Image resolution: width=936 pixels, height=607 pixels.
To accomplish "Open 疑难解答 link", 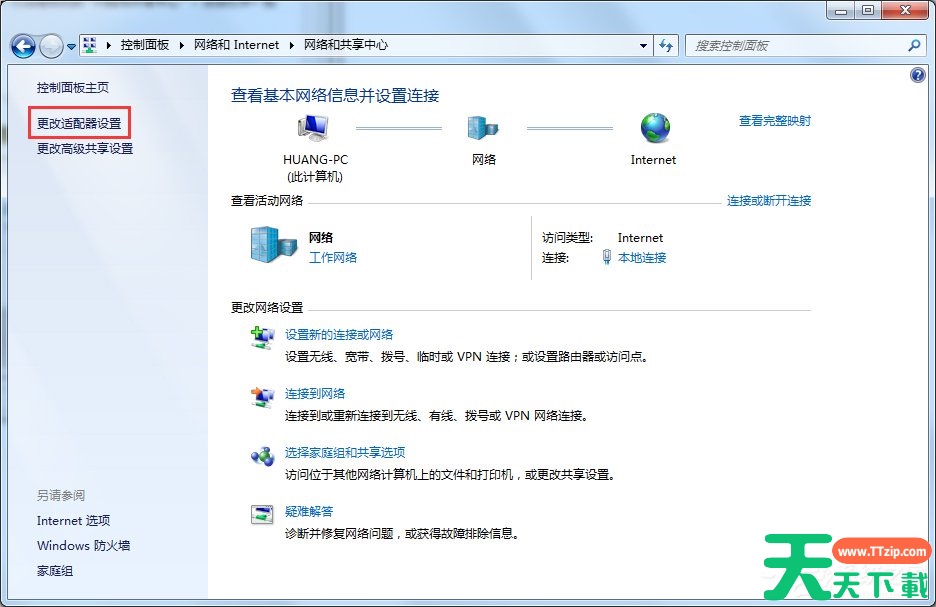I will (x=309, y=512).
